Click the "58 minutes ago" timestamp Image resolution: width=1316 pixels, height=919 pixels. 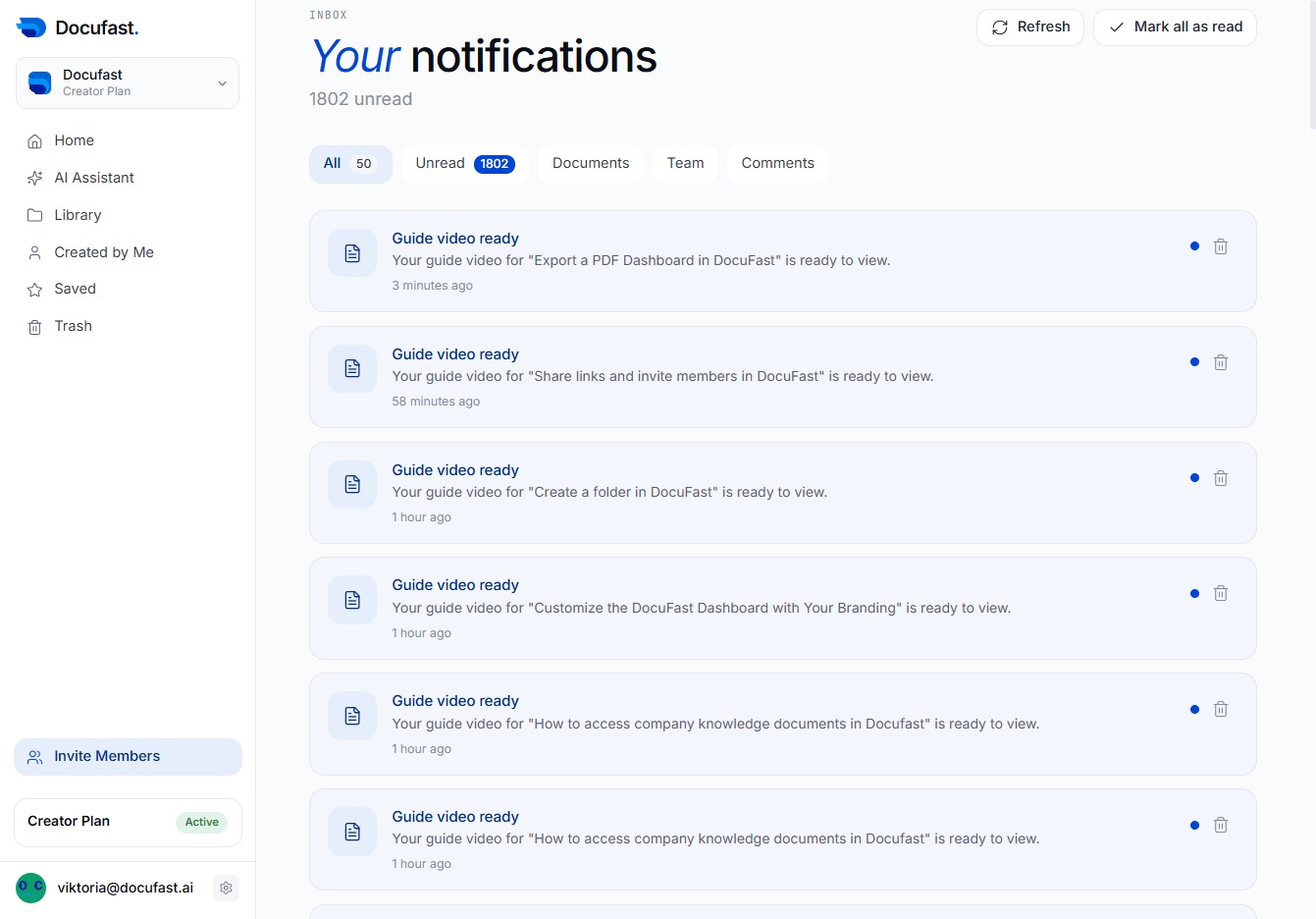pos(436,402)
